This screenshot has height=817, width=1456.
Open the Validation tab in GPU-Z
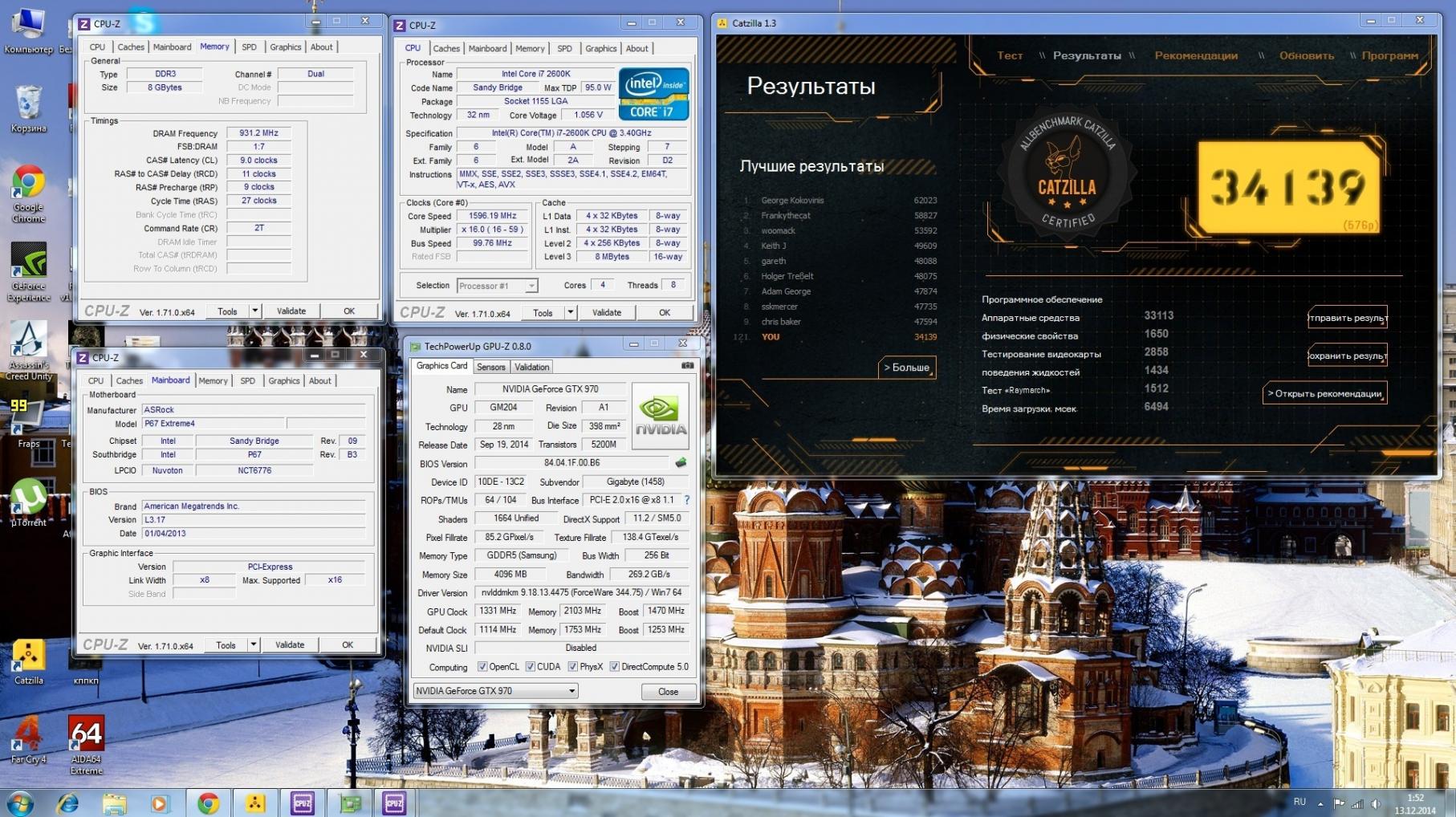click(x=532, y=368)
